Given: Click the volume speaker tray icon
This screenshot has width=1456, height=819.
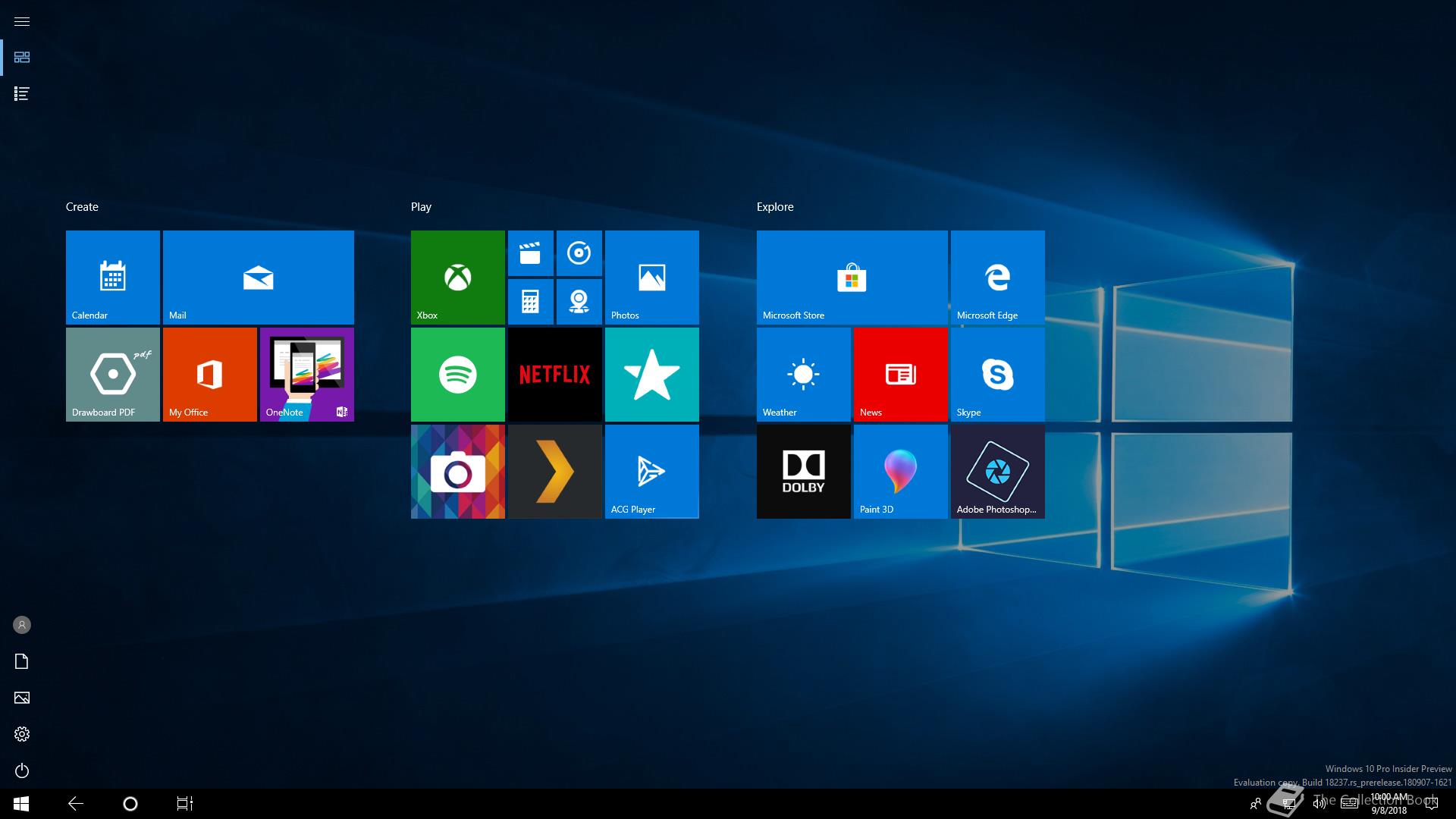Looking at the screenshot, I should 1318,804.
